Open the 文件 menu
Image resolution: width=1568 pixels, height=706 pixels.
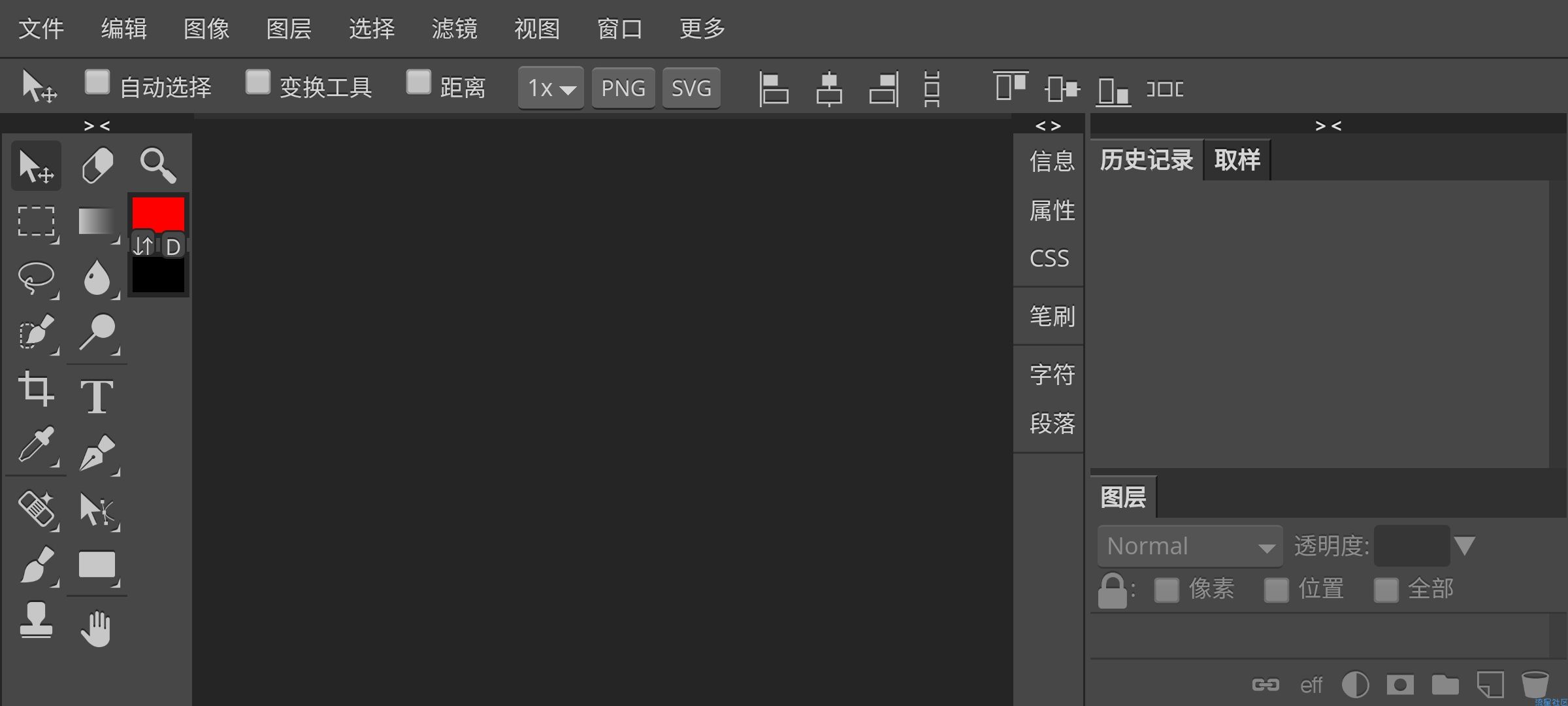[41, 29]
